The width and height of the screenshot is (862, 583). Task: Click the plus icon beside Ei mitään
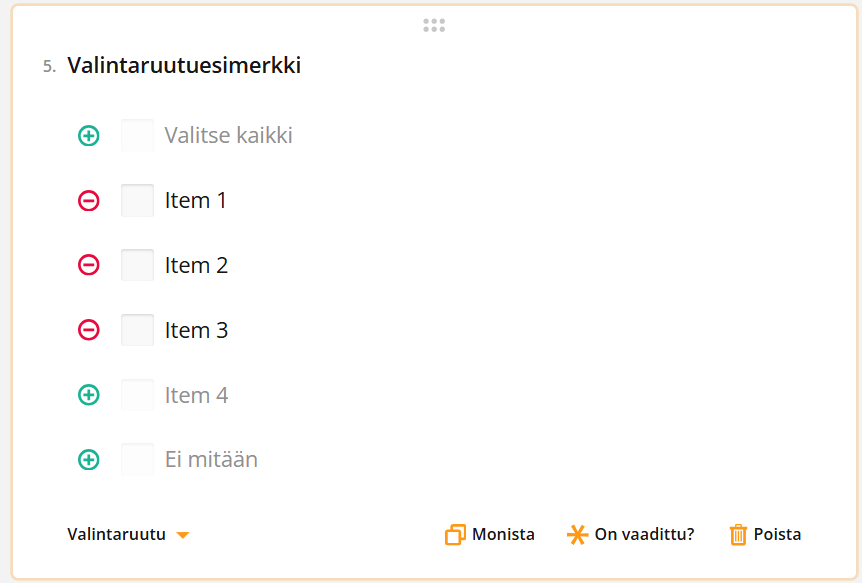coord(88,459)
